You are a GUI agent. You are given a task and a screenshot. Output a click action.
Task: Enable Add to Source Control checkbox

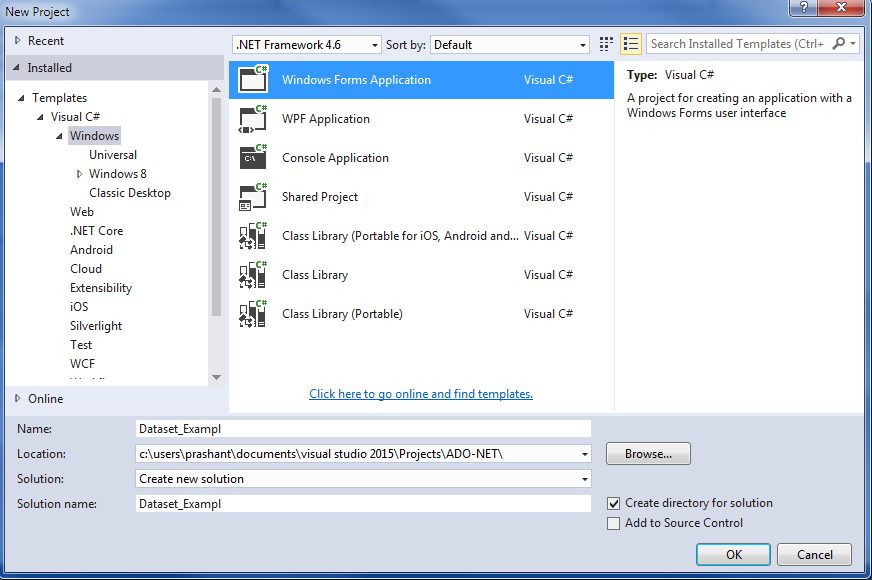[x=613, y=523]
